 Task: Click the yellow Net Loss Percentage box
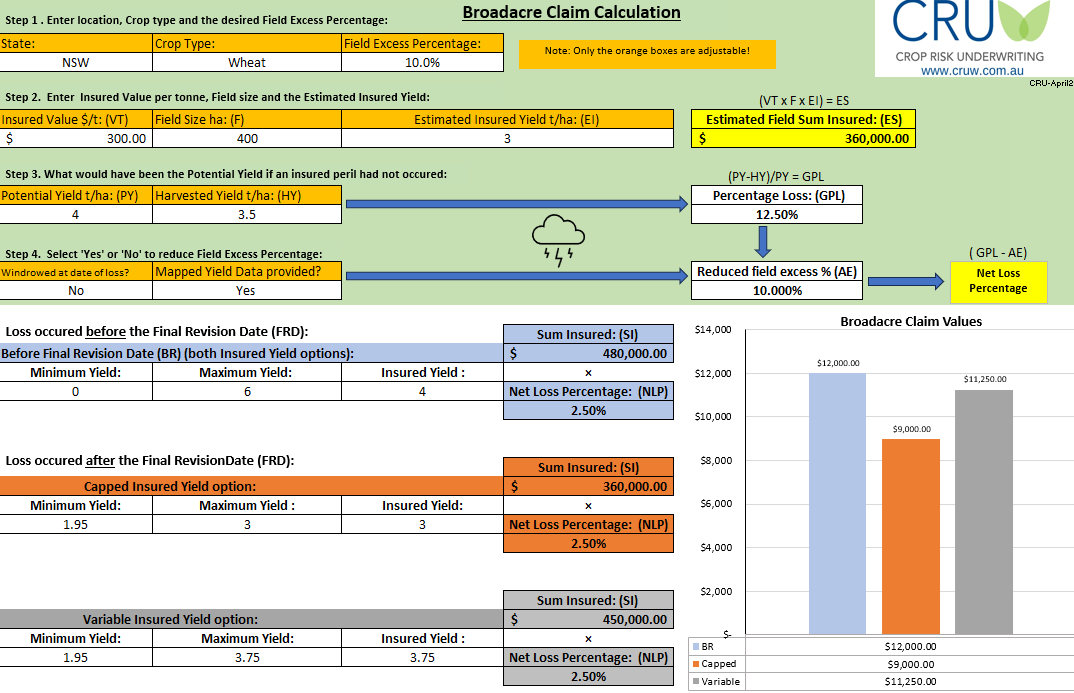tap(999, 281)
